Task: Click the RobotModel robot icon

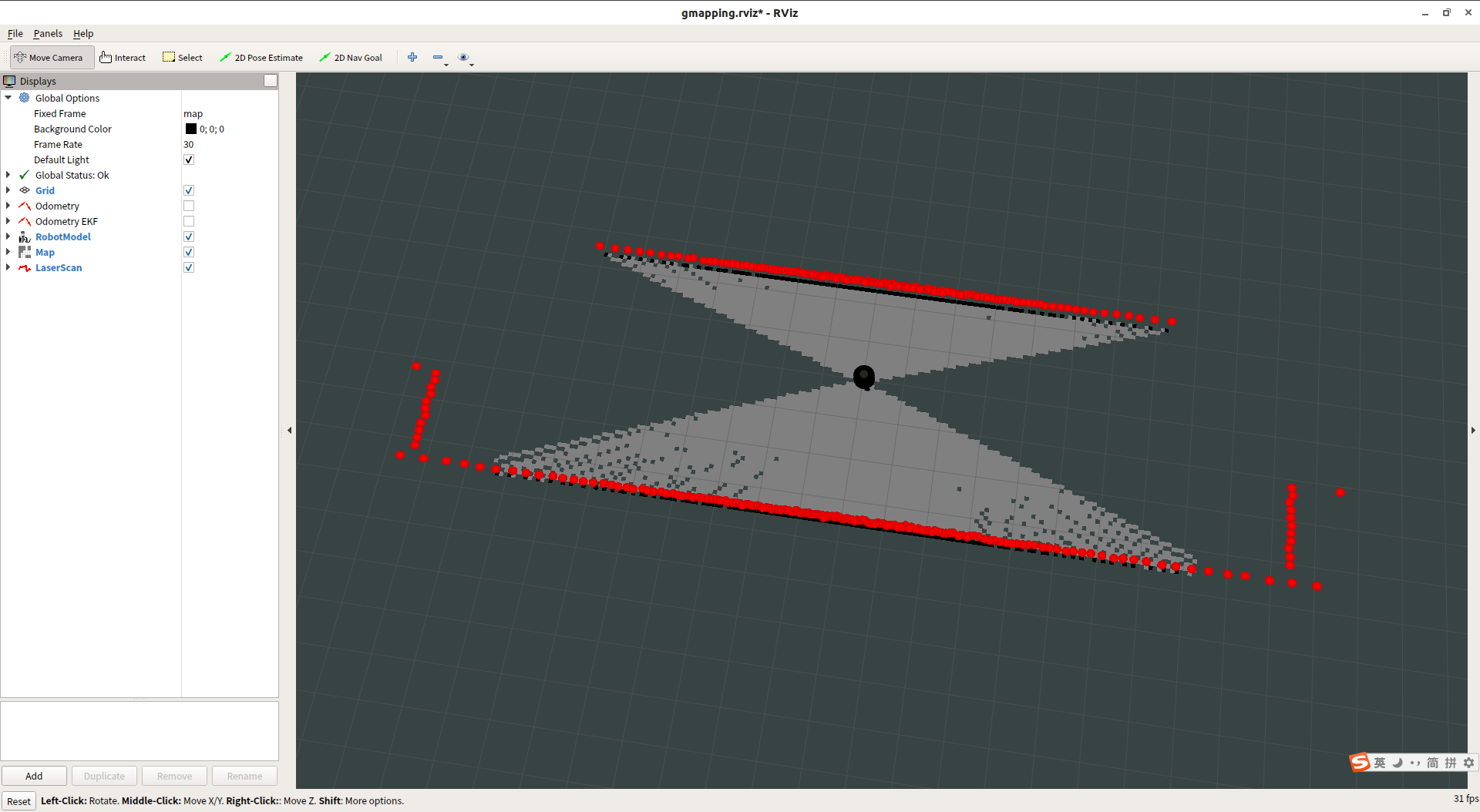Action: click(x=25, y=237)
